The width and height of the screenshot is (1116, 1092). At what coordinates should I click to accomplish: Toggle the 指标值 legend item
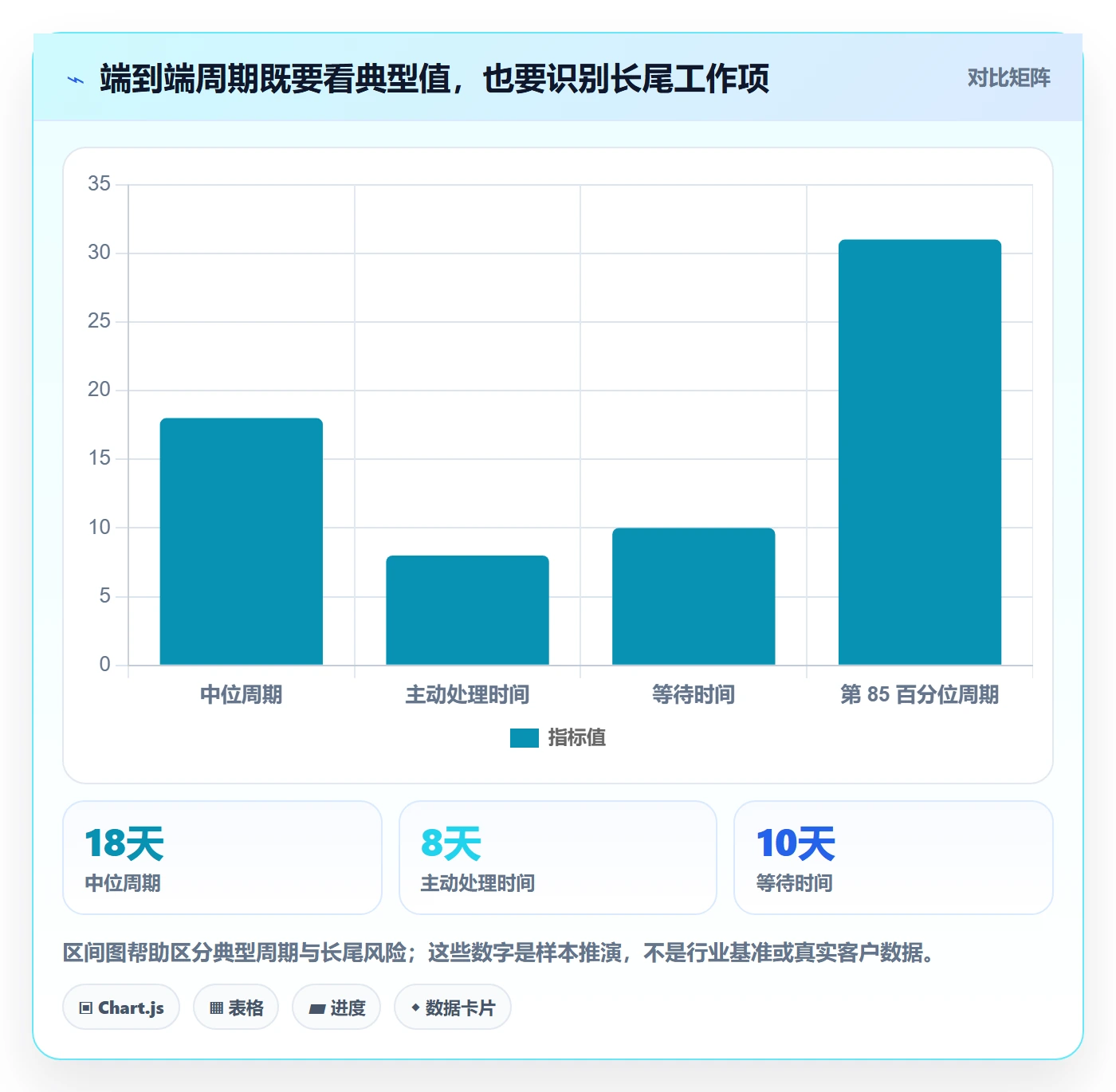558,738
